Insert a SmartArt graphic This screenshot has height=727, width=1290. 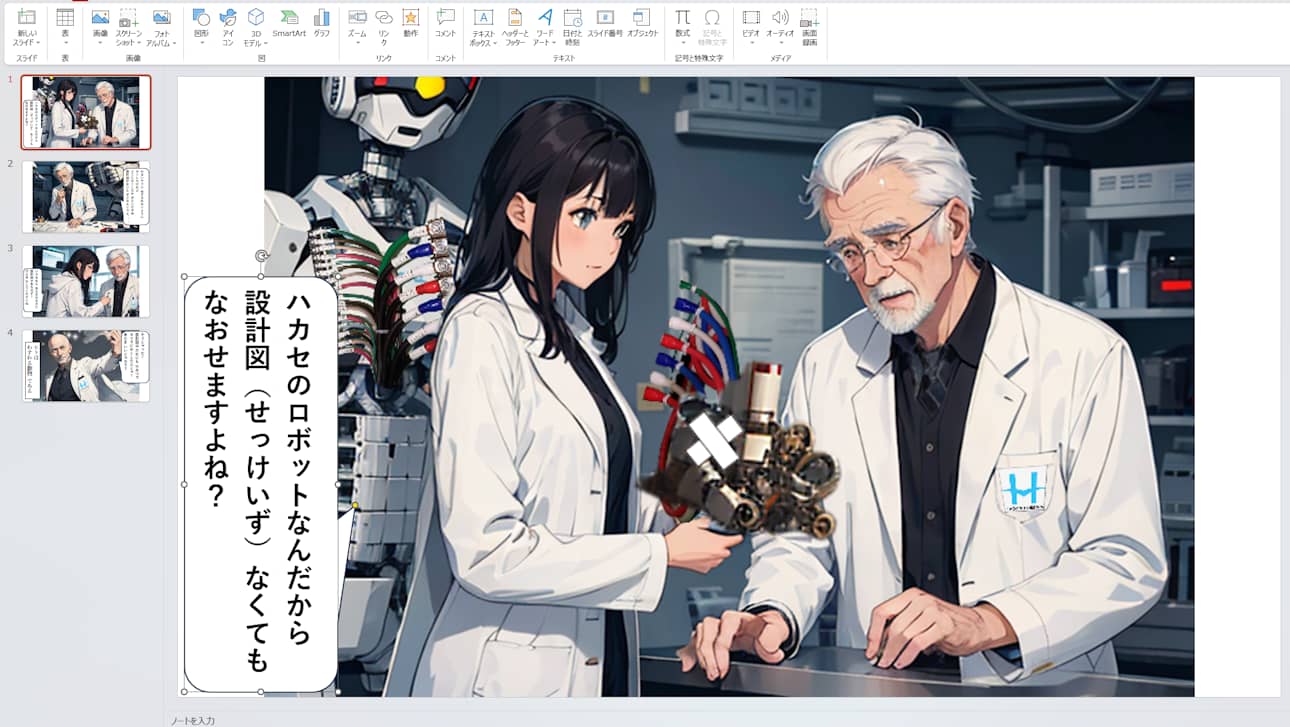pos(290,25)
